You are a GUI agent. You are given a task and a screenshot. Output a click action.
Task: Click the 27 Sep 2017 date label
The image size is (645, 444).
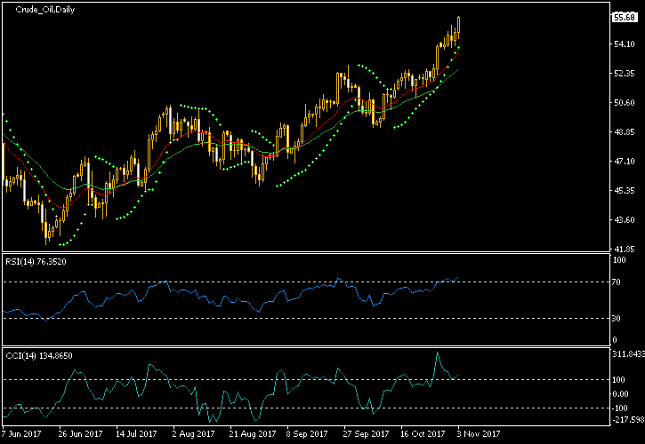pos(366,434)
